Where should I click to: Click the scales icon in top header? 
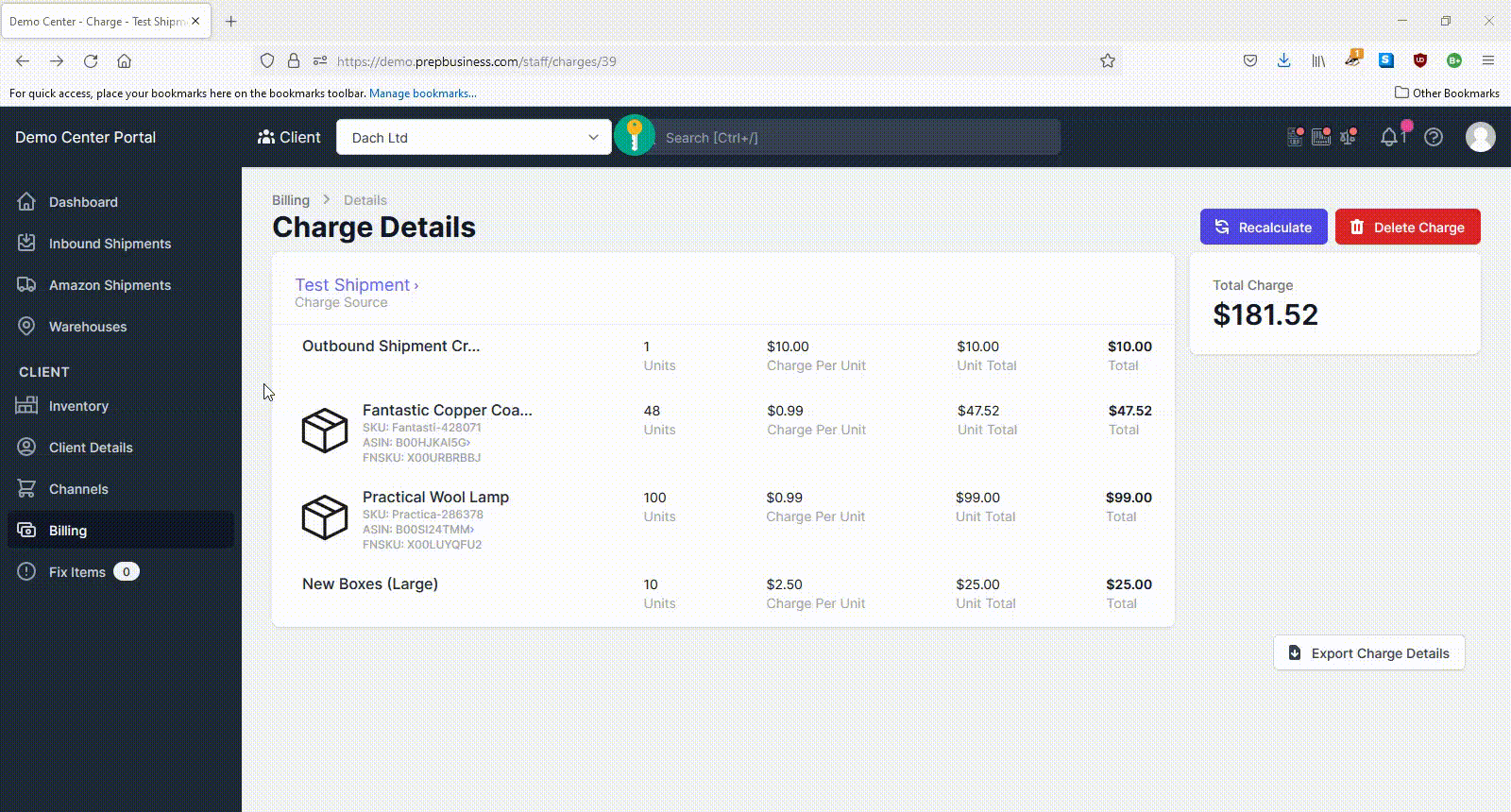tap(1349, 137)
